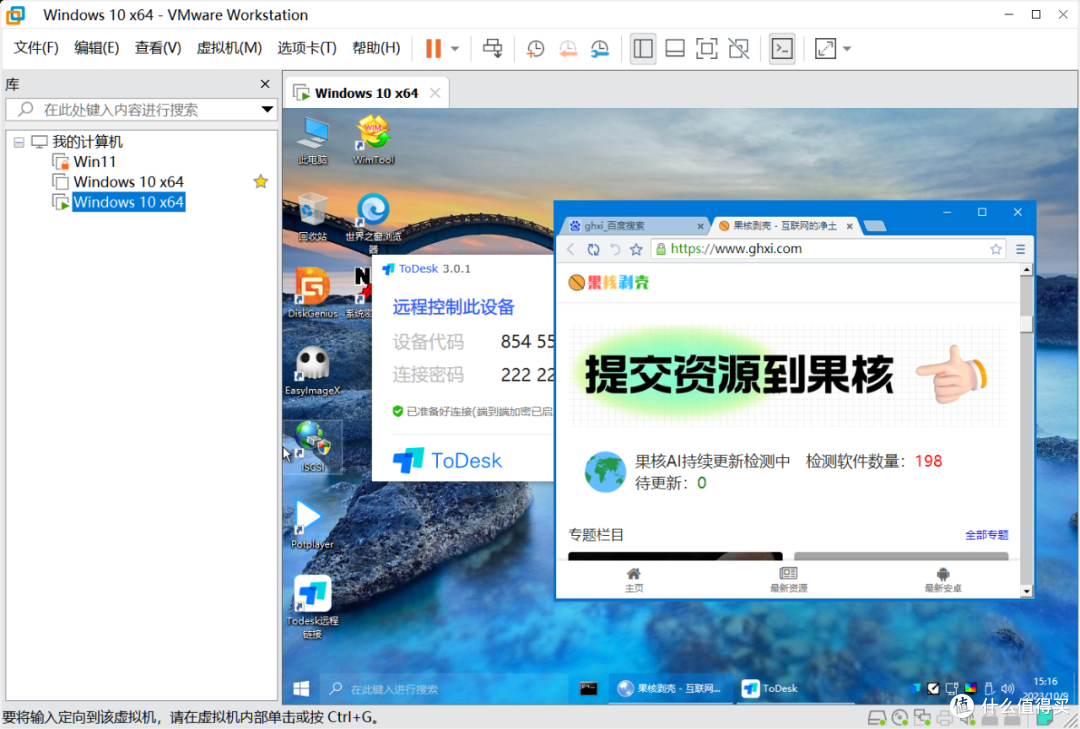1080x729 pixels.
Task: Open the library search dropdown arrow
Action: [x=267, y=110]
